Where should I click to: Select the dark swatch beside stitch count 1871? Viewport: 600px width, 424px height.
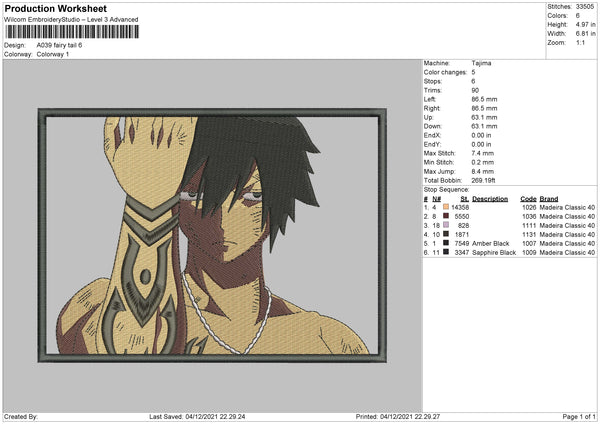[x=446, y=234]
